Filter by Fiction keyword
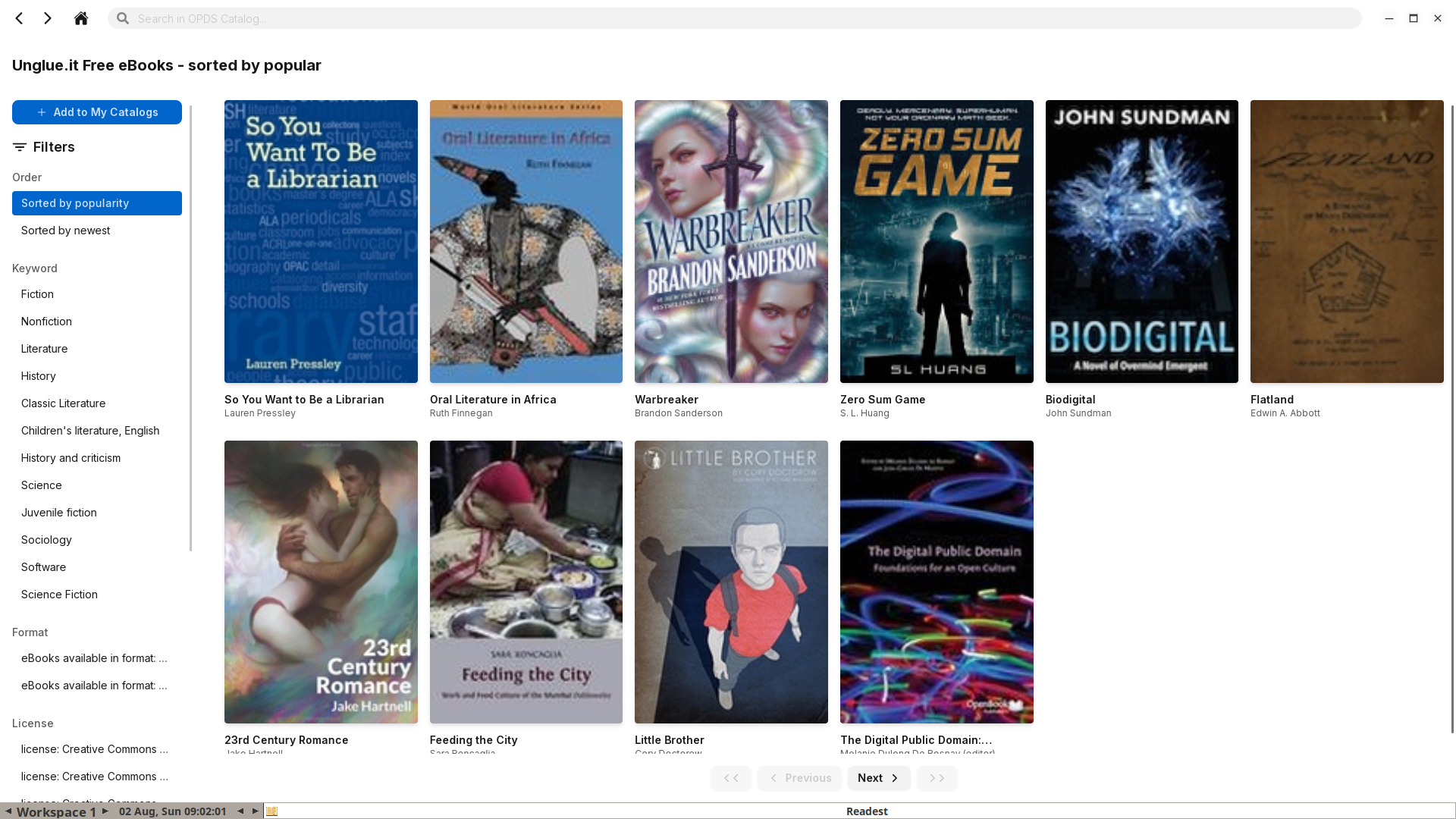The width and height of the screenshot is (1456, 819). (97, 294)
